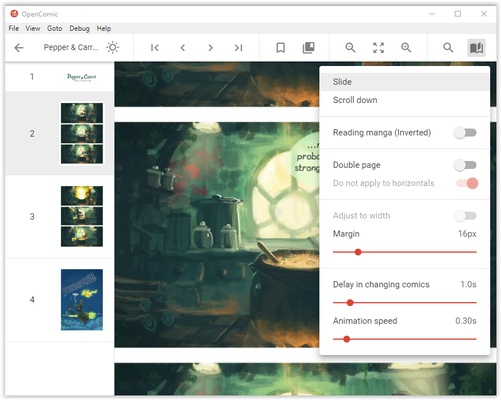Screen dimensions: 501x400
Task: Click page number 4 in sidebar
Action: [x=32, y=300]
